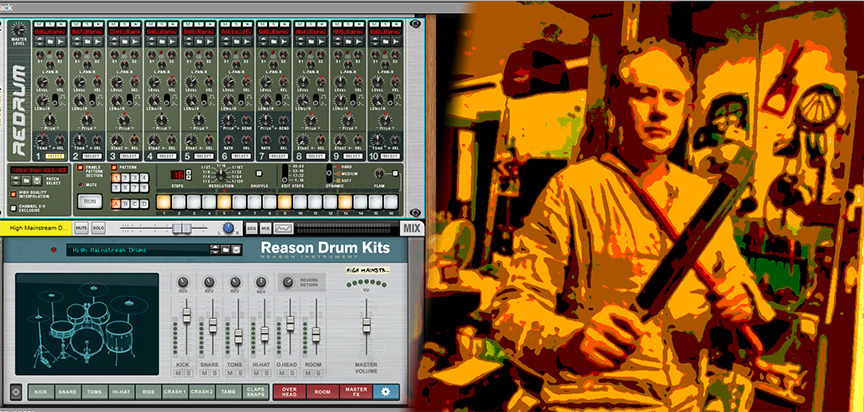Click the Reverb Return knob
This screenshot has height=412, width=864.
click(x=287, y=283)
